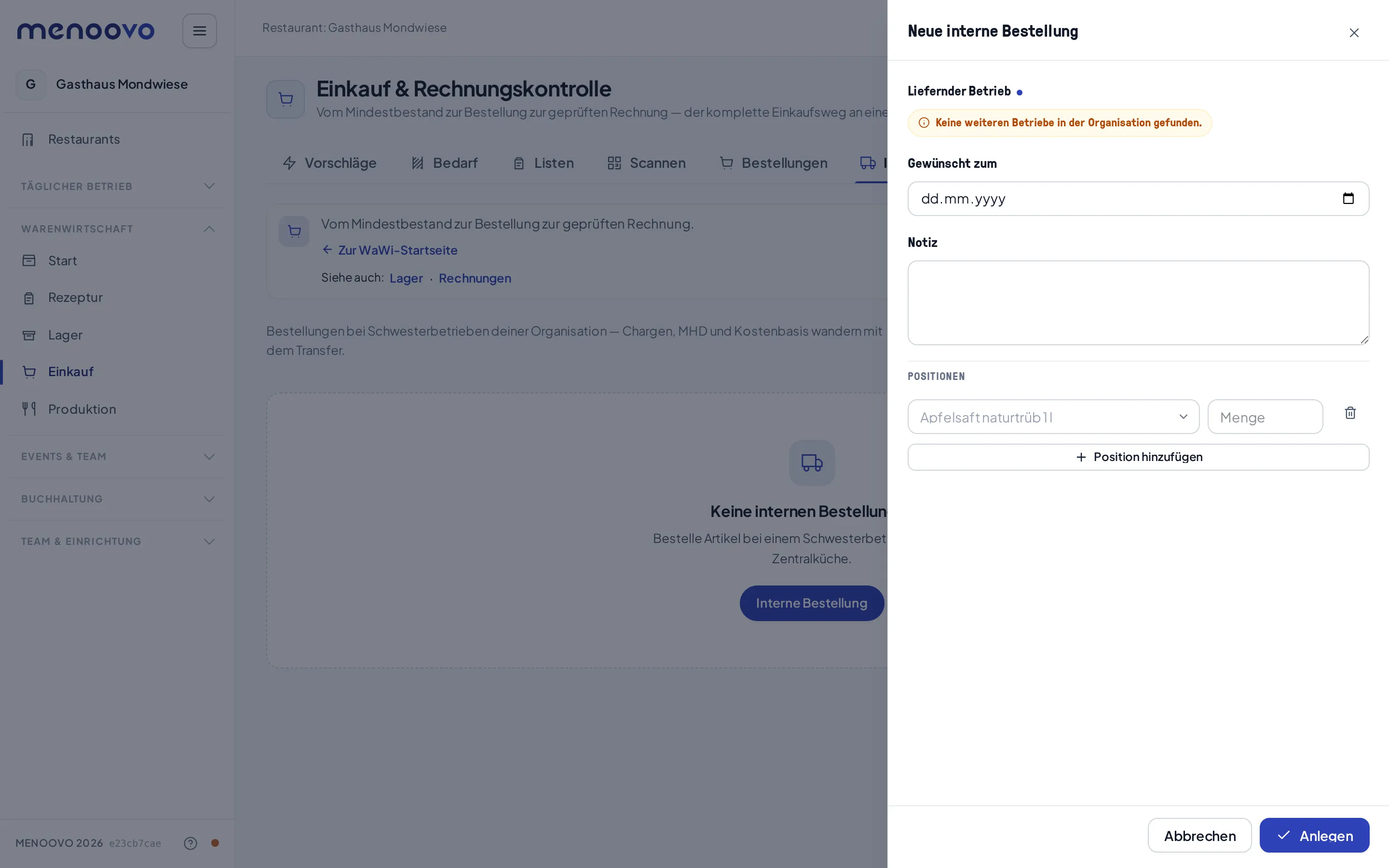Expand the Täglicher Betrieb section

(x=117, y=186)
